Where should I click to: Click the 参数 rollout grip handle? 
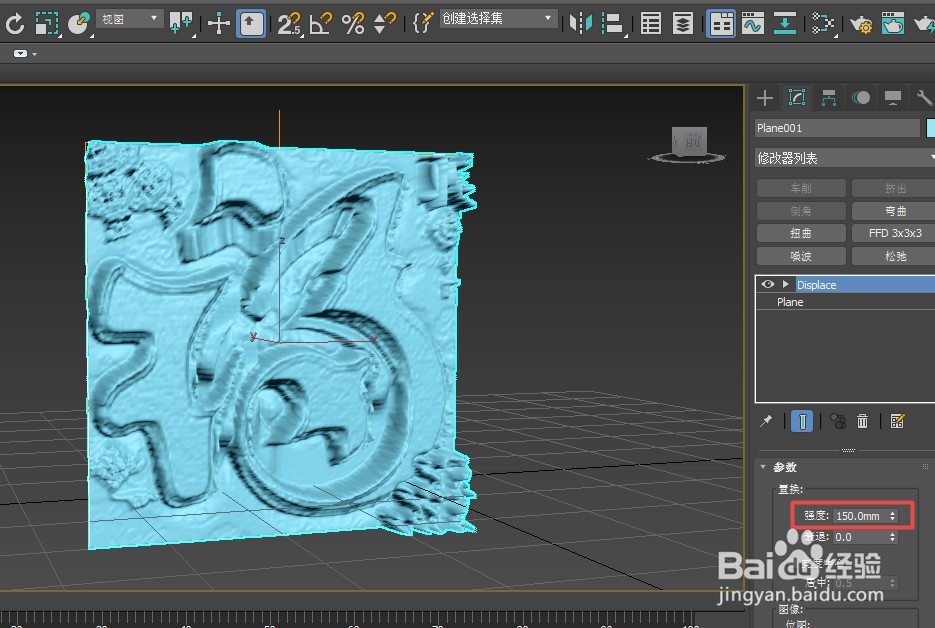pos(925,467)
